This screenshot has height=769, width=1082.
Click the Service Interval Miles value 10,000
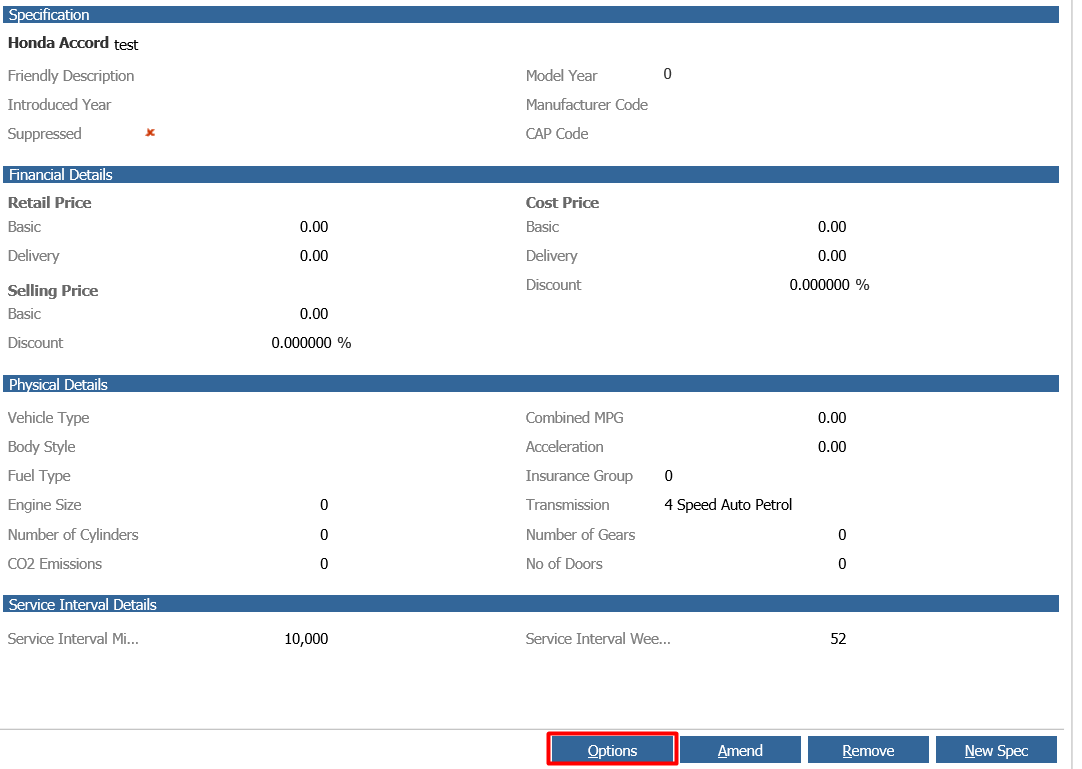click(x=307, y=638)
